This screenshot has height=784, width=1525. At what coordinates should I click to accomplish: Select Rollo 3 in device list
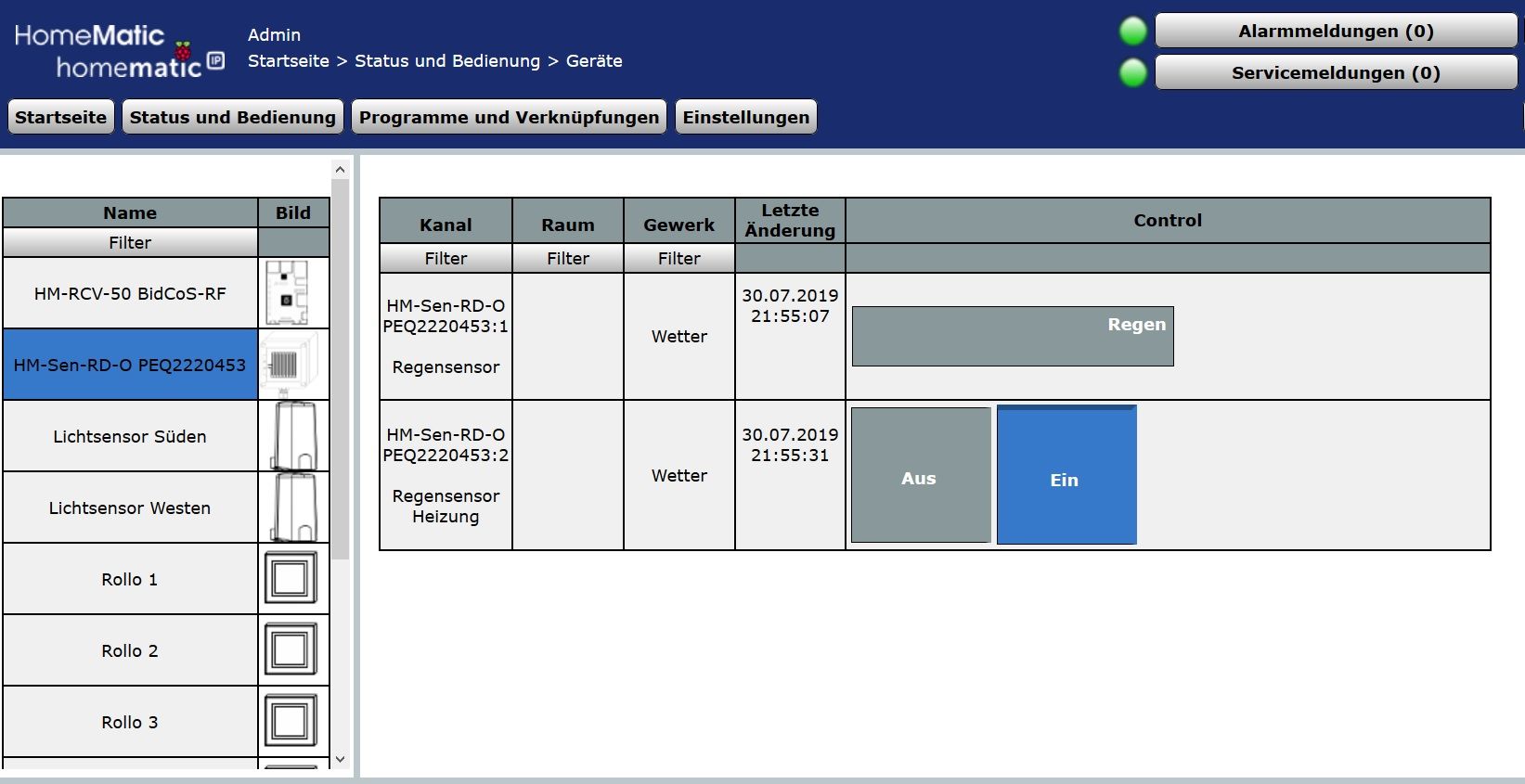[130, 722]
